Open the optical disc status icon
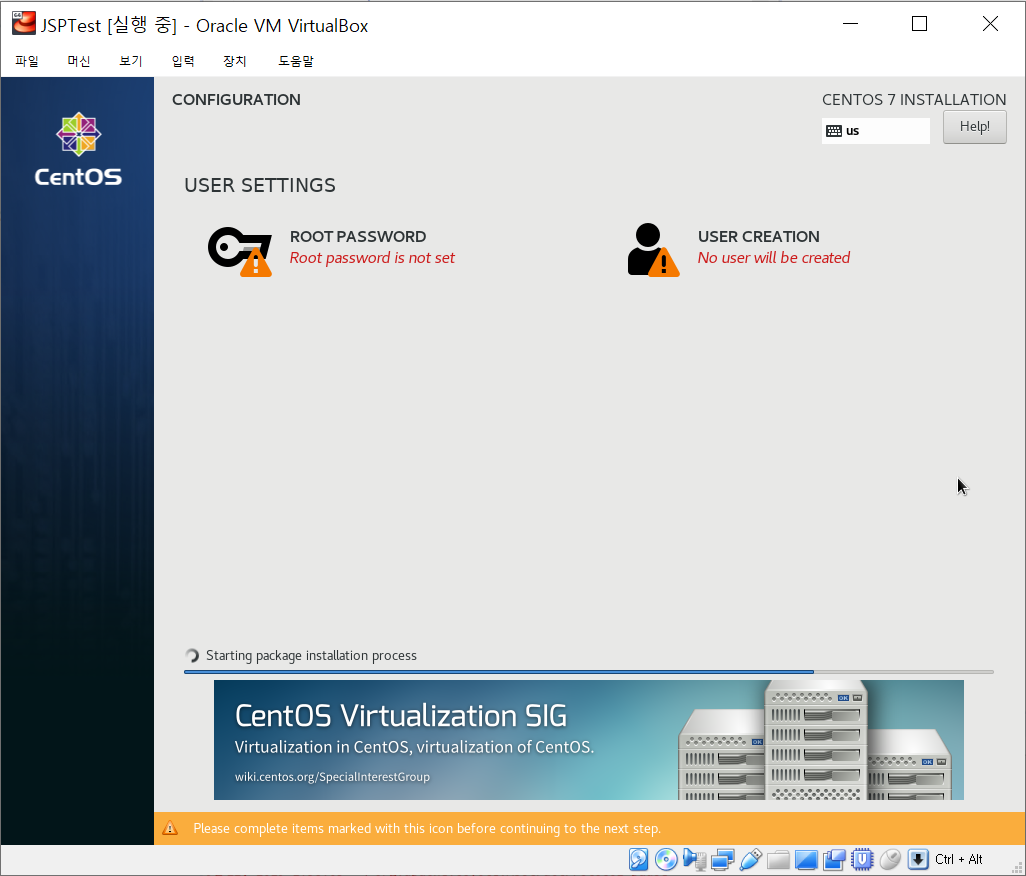The height and width of the screenshot is (876, 1026). tap(666, 859)
